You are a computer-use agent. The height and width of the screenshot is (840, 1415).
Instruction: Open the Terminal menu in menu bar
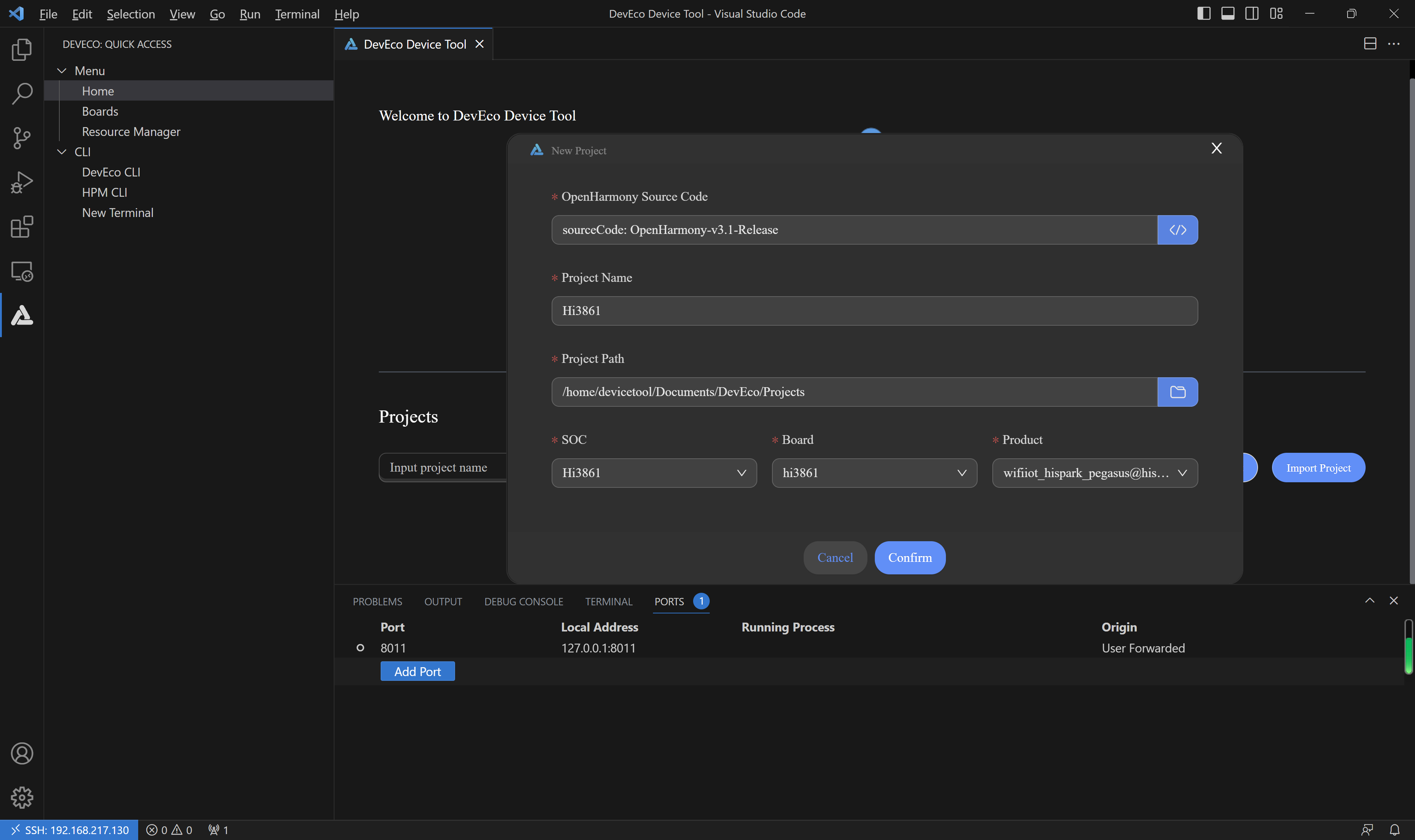(x=297, y=14)
